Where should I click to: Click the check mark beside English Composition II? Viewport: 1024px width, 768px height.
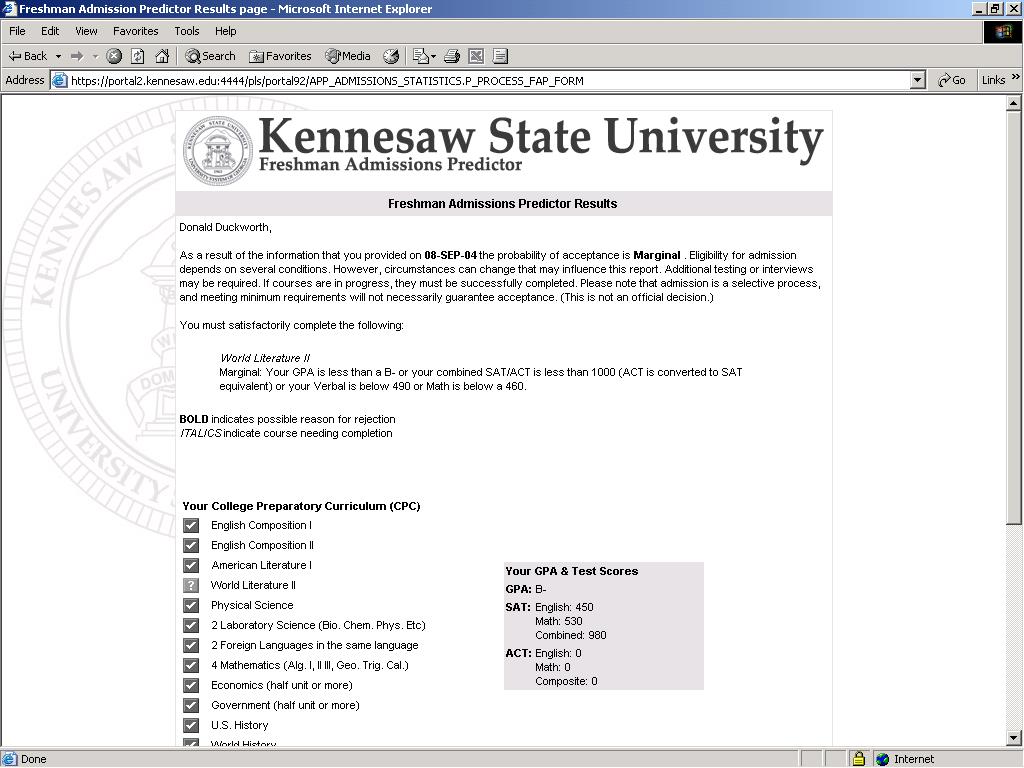coord(191,545)
